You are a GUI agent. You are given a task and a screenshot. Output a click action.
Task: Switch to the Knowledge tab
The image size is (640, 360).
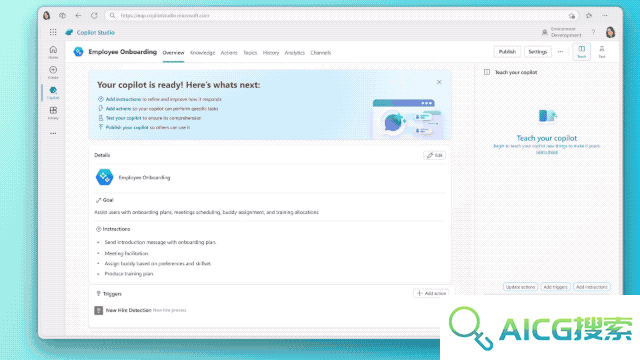click(202, 53)
